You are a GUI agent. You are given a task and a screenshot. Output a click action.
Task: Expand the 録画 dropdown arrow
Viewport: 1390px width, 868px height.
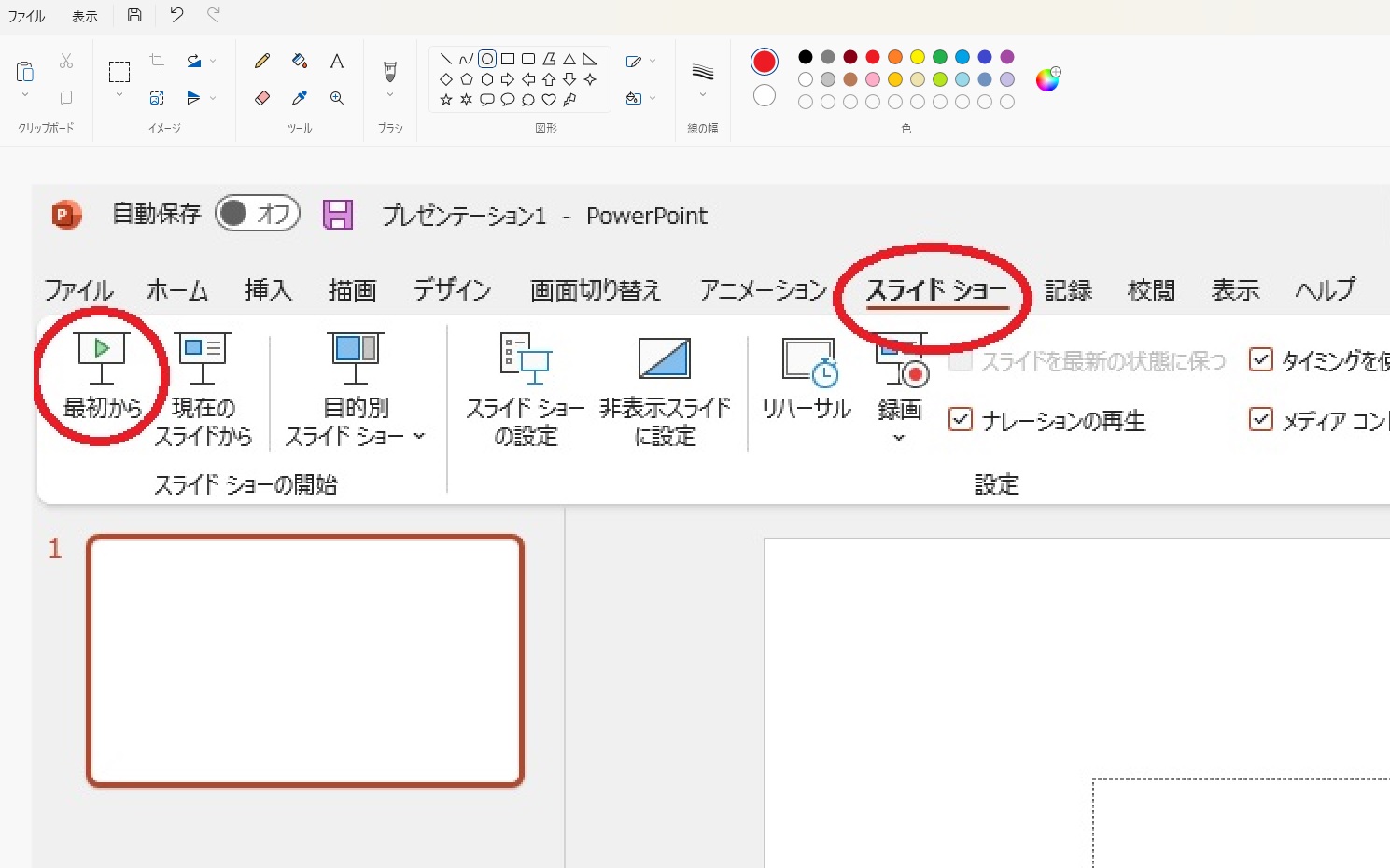coord(899,438)
